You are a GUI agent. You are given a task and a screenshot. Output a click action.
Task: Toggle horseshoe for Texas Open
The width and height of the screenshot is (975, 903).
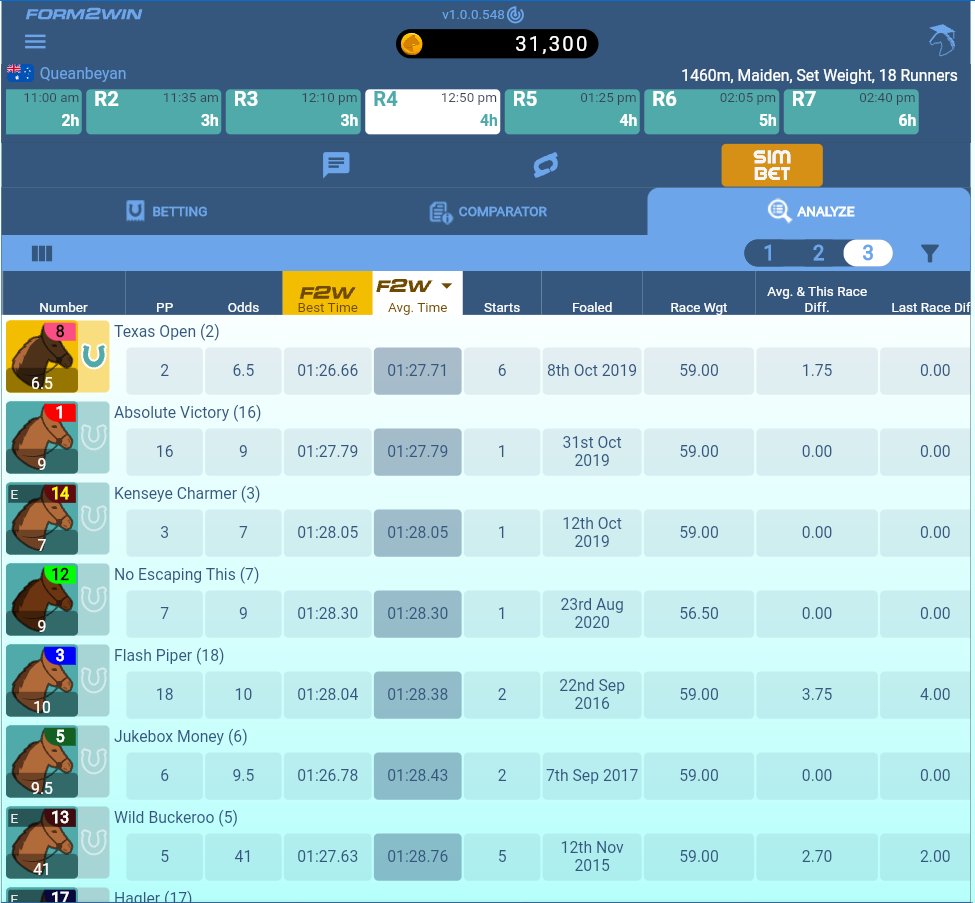click(x=94, y=356)
